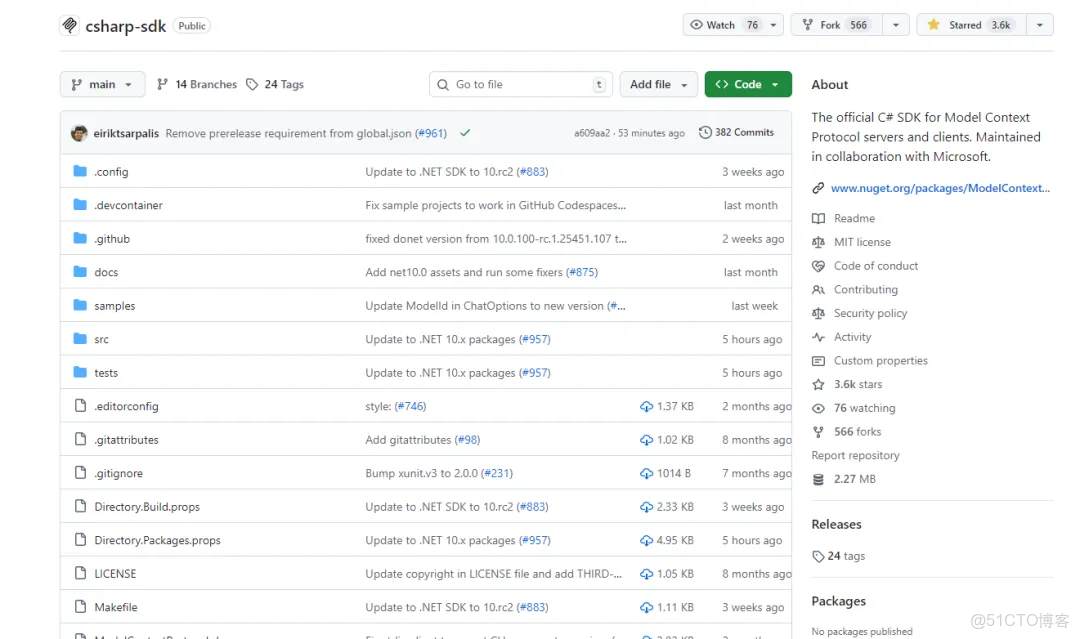Click the csharp-sdk repository logo icon
Viewport: 1080px width, 639px height.
pyautogui.click(x=69, y=25)
